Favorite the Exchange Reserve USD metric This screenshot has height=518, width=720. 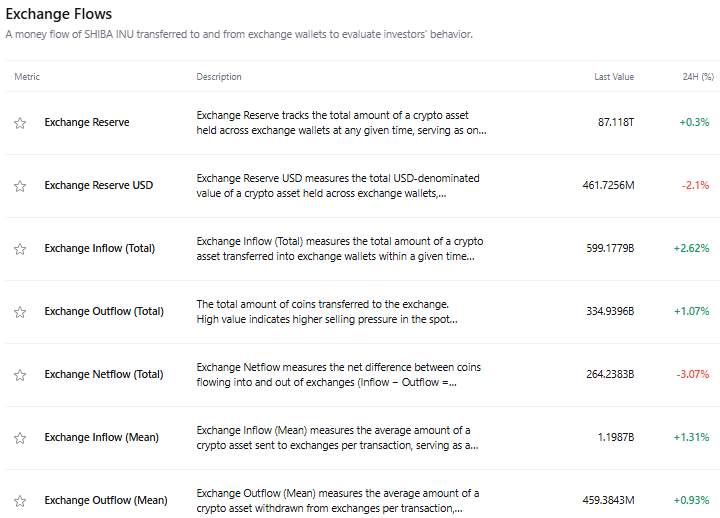point(20,186)
